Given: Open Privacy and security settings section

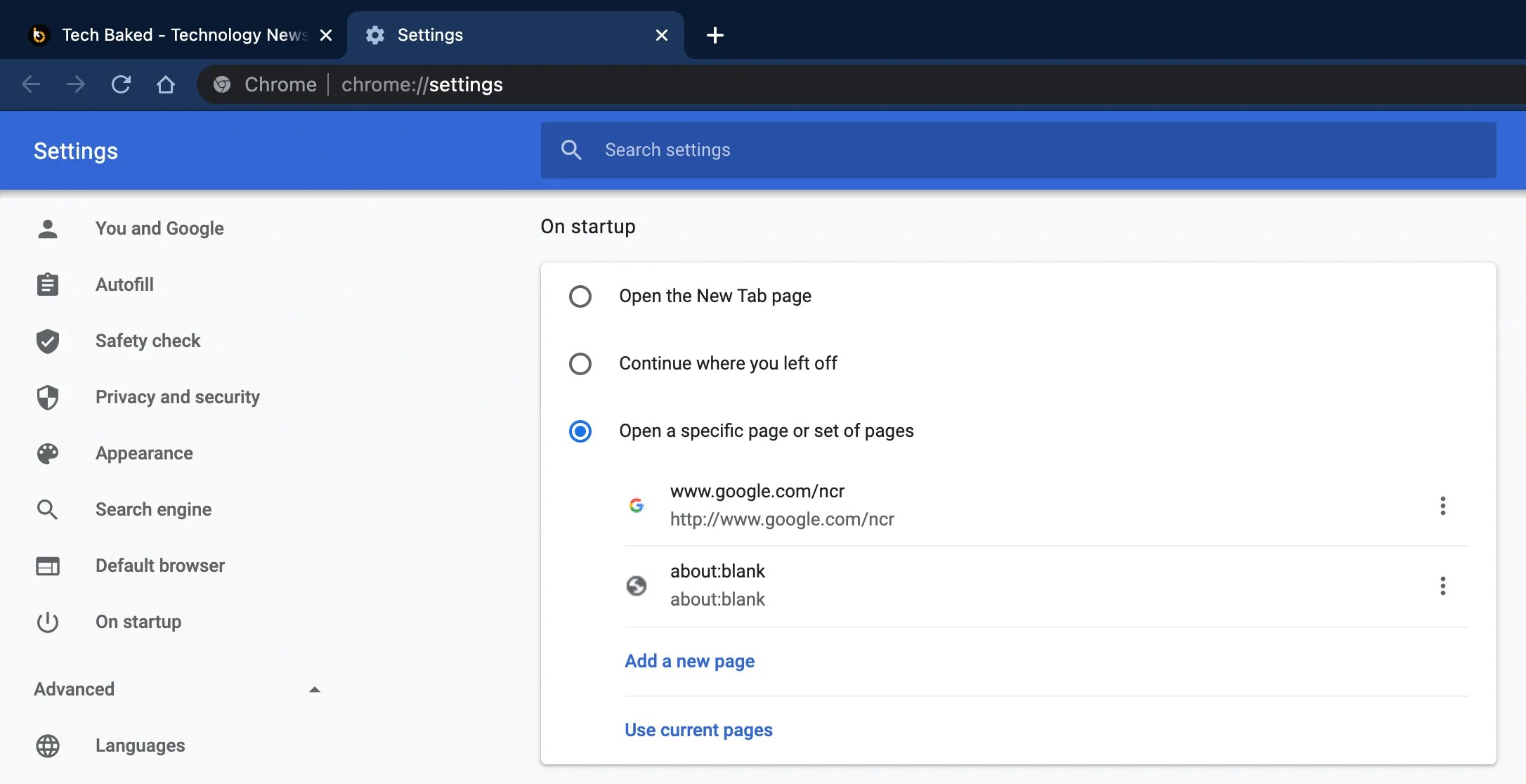Looking at the screenshot, I should [177, 397].
